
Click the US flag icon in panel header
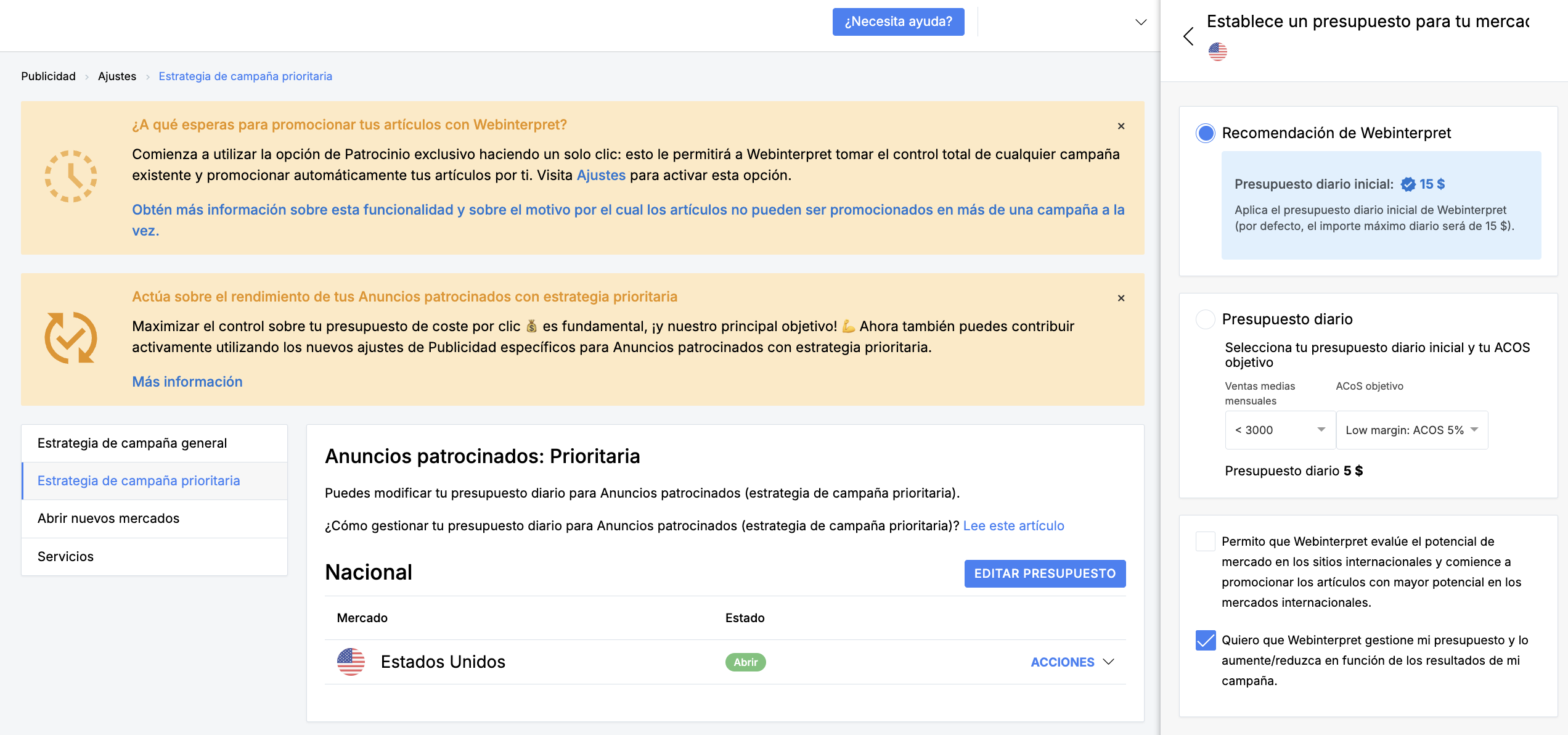pyautogui.click(x=1217, y=52)
